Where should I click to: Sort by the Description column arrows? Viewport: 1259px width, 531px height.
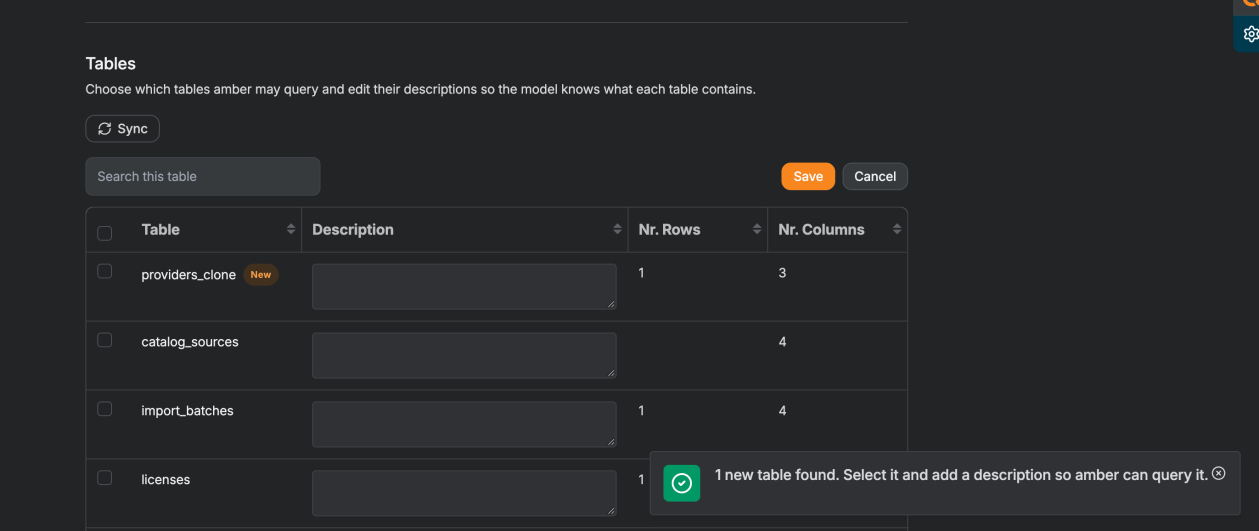pos(617,229)
